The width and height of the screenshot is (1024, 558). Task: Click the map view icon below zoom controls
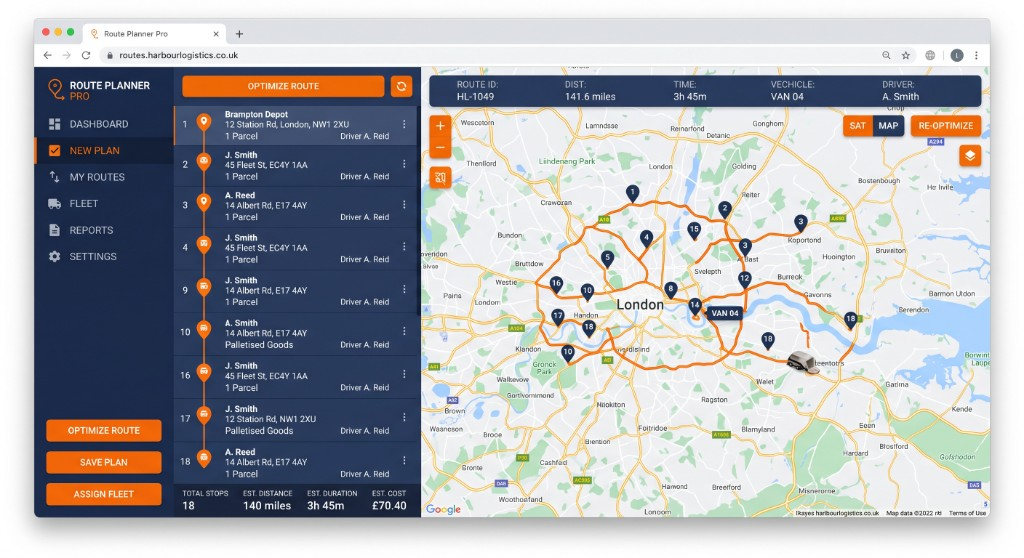point(440,177)
